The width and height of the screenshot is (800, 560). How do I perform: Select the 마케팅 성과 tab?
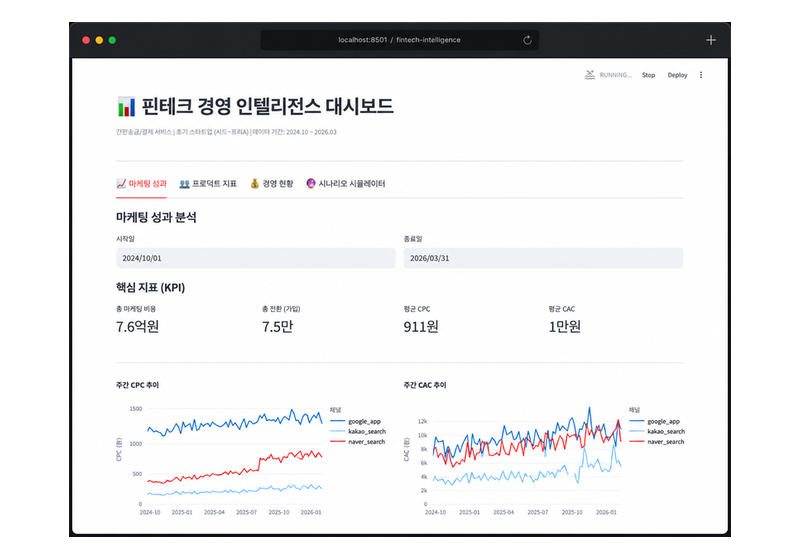coord(141,184)
